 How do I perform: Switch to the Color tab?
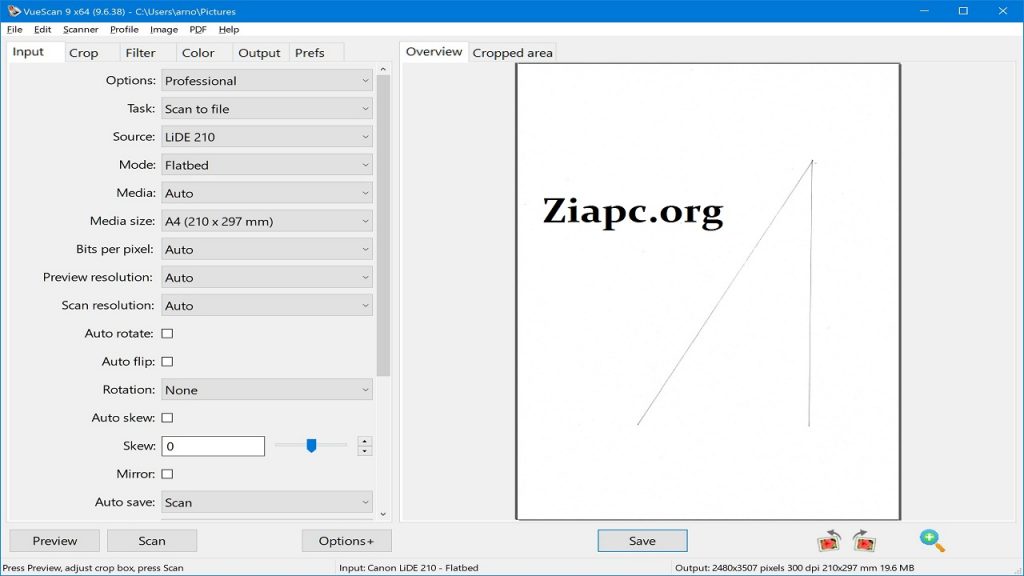pos(198,53)
